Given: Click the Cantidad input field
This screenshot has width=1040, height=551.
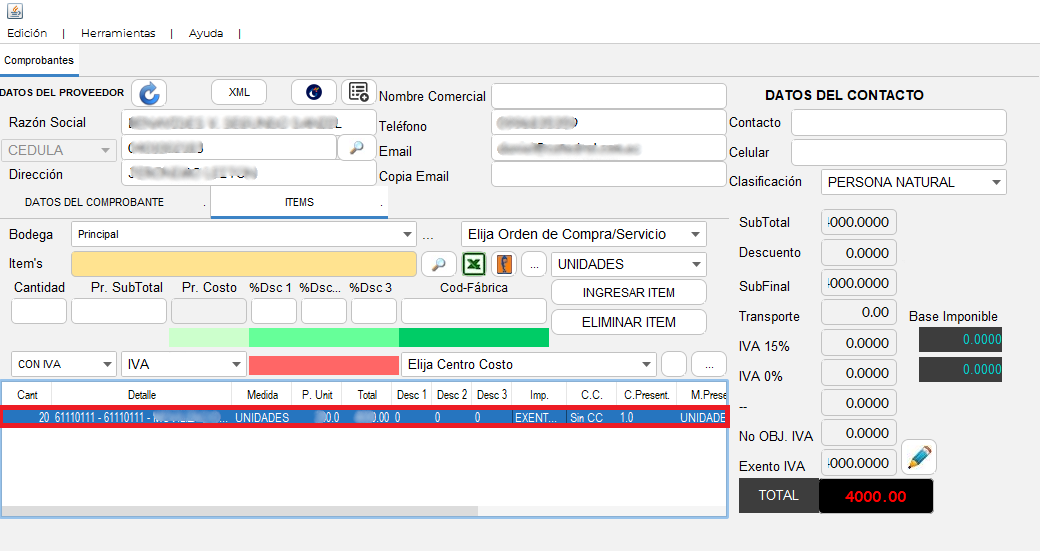Looking at the screenshot, I should pos(39,311).
